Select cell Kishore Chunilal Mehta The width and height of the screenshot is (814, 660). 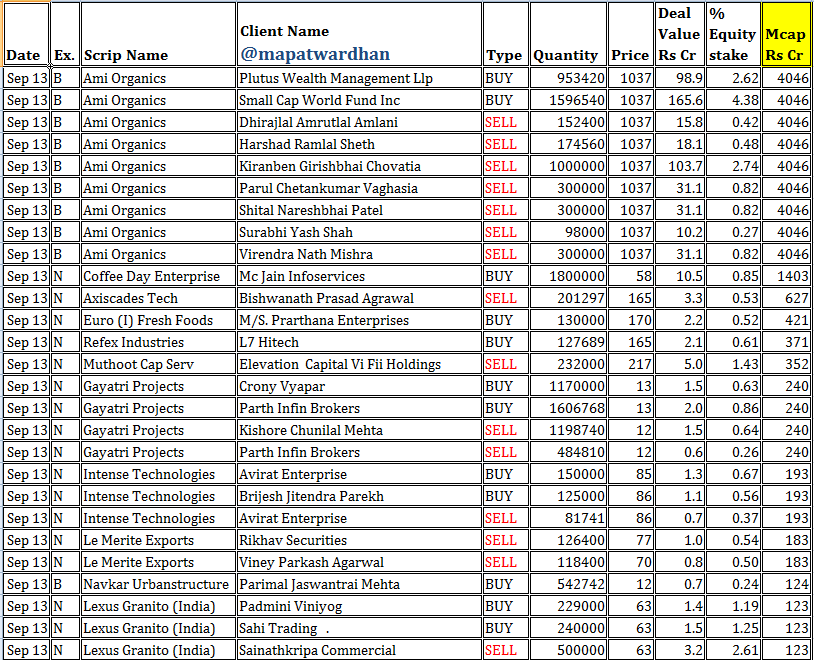pos(359,430)
